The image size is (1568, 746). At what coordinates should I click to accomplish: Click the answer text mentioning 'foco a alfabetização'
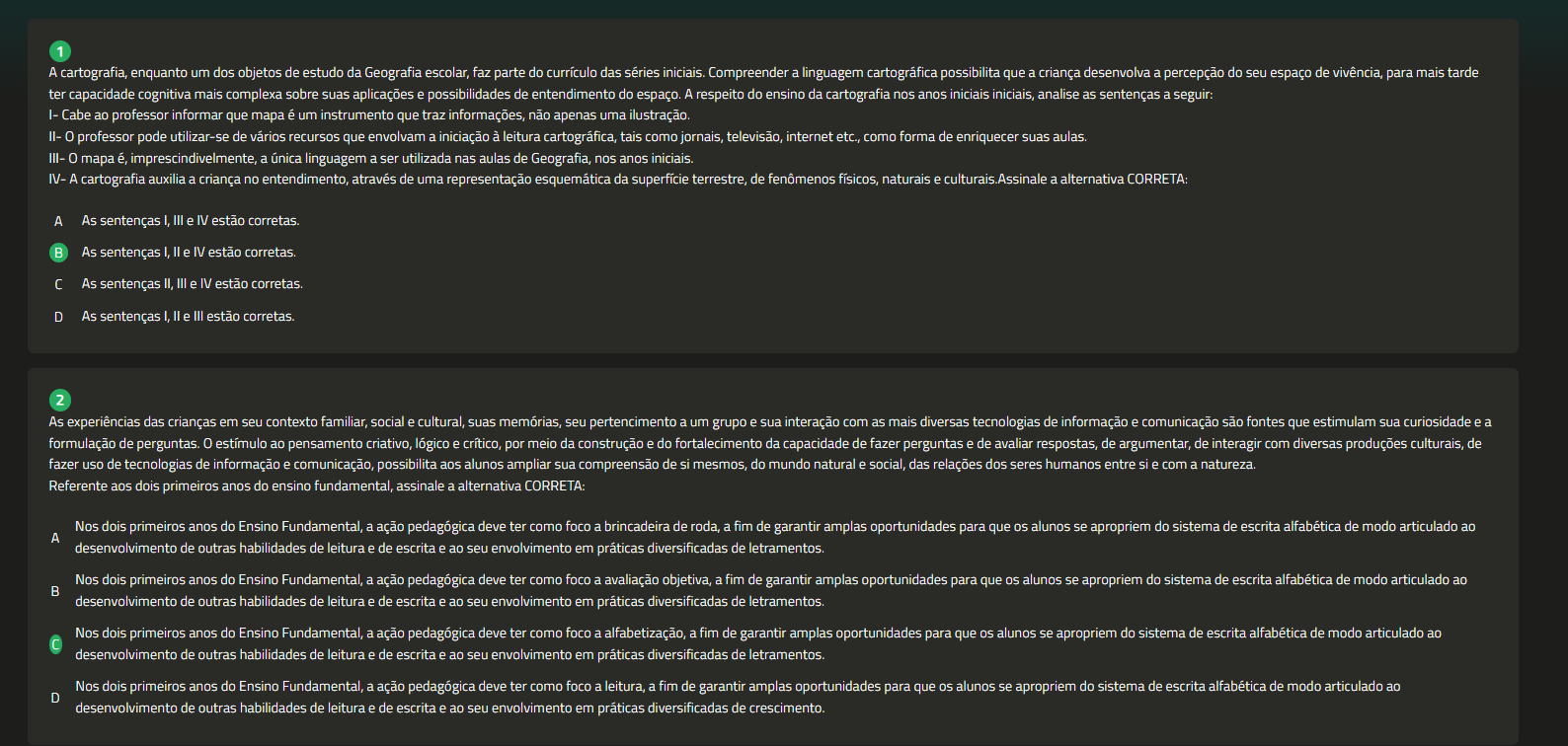[x=758, y=644]
